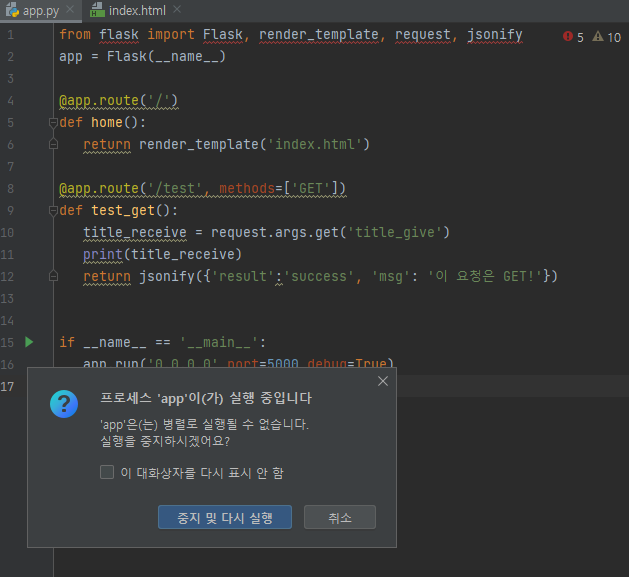Click fold end marker at line 12
The width and height of the screenshot is (629, 577).
[53, 276]
